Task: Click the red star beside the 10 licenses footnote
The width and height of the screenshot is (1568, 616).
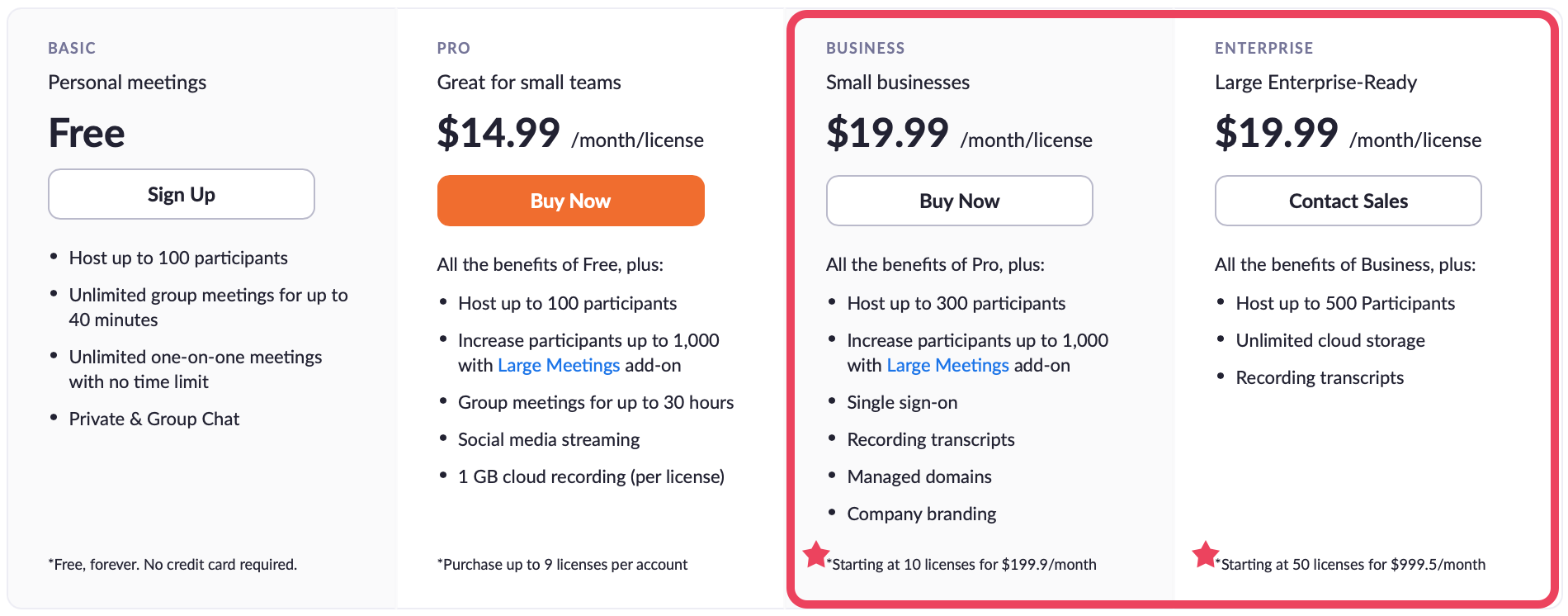Action: (x=816, y=555)
